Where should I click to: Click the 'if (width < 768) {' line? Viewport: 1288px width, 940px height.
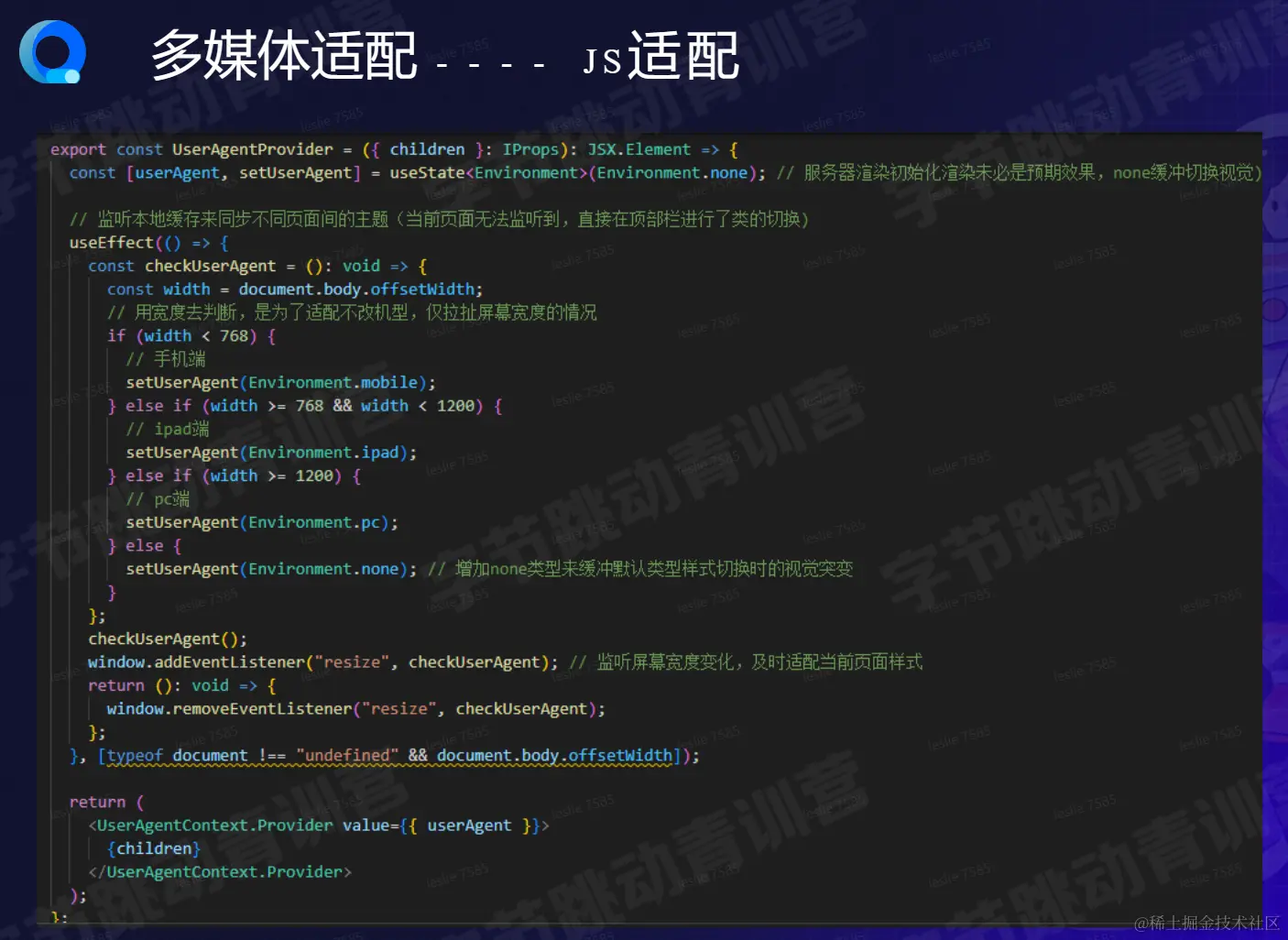coord(191,336)
